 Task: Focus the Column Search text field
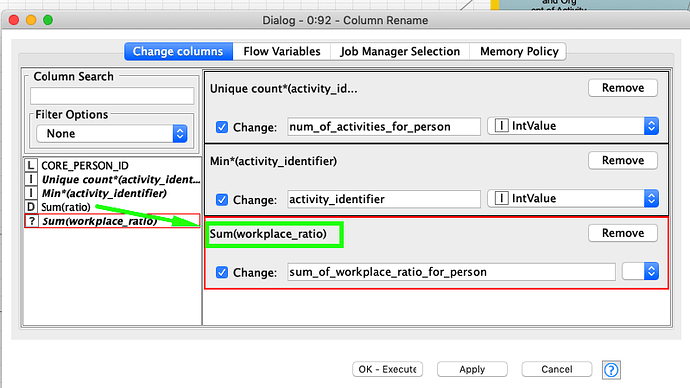(112, 95)
